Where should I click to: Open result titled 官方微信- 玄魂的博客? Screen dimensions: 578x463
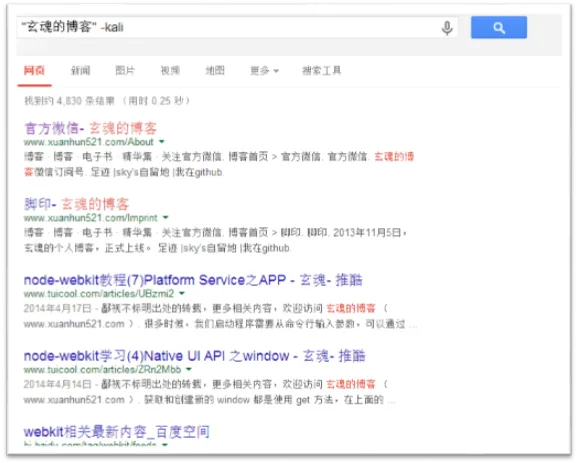pos(91,128)
